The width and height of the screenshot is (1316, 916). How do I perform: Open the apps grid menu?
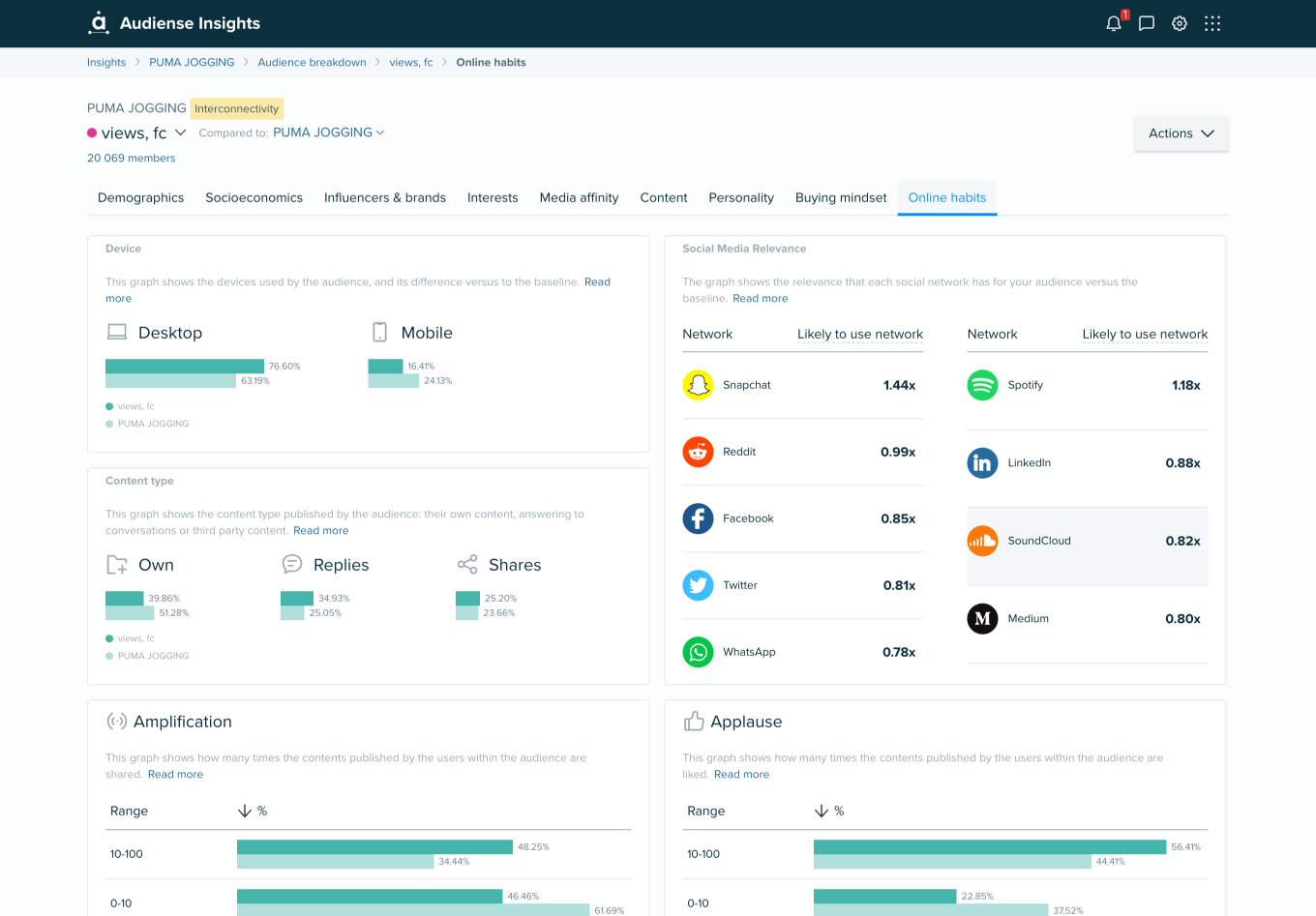click(1212, 24)
